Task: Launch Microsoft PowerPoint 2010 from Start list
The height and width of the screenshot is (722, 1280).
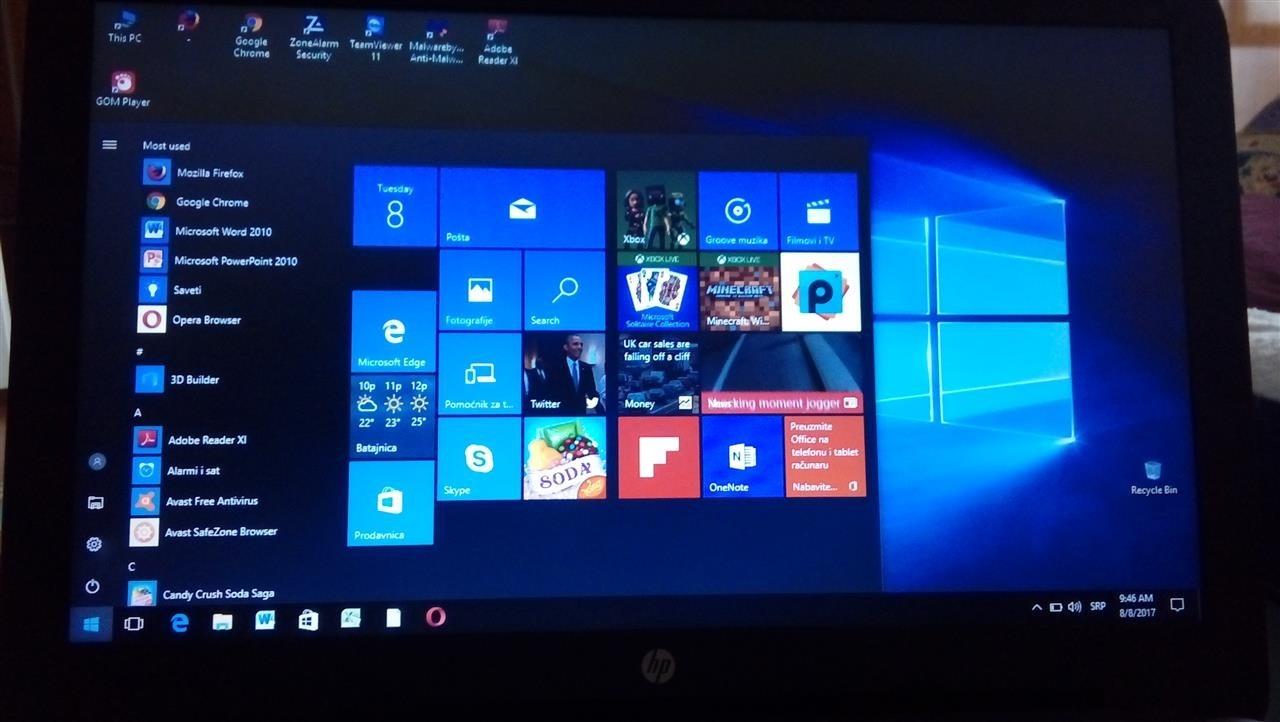Action: coord(218,261)
